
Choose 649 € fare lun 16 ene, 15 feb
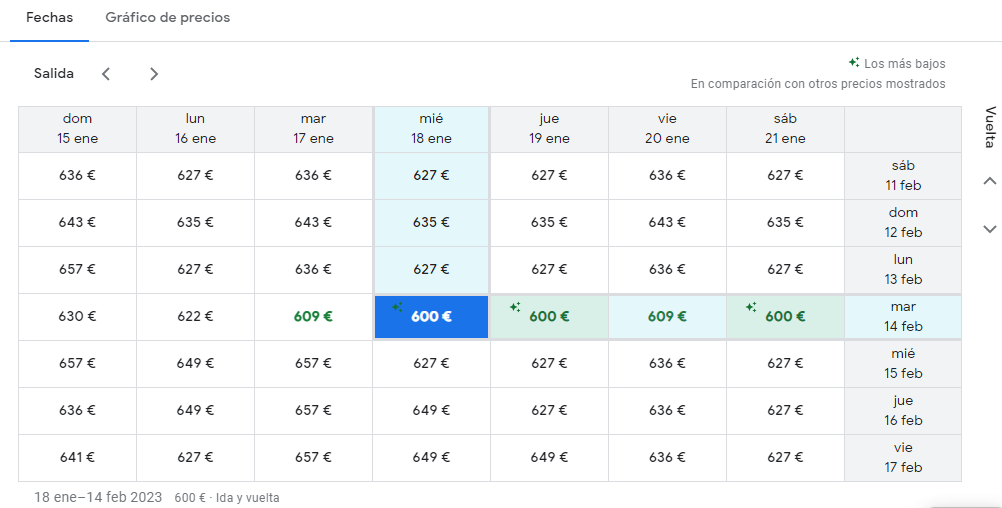195,364
